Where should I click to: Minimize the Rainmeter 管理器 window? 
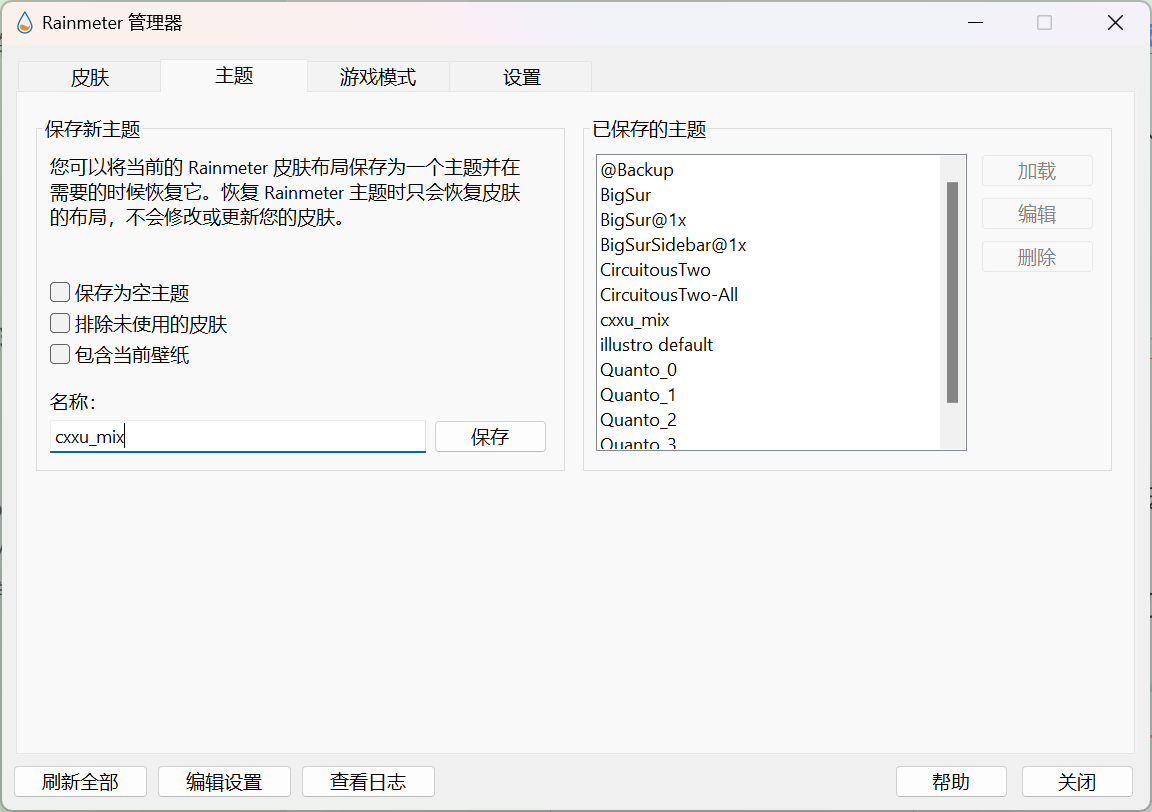(x=975, y=23)
